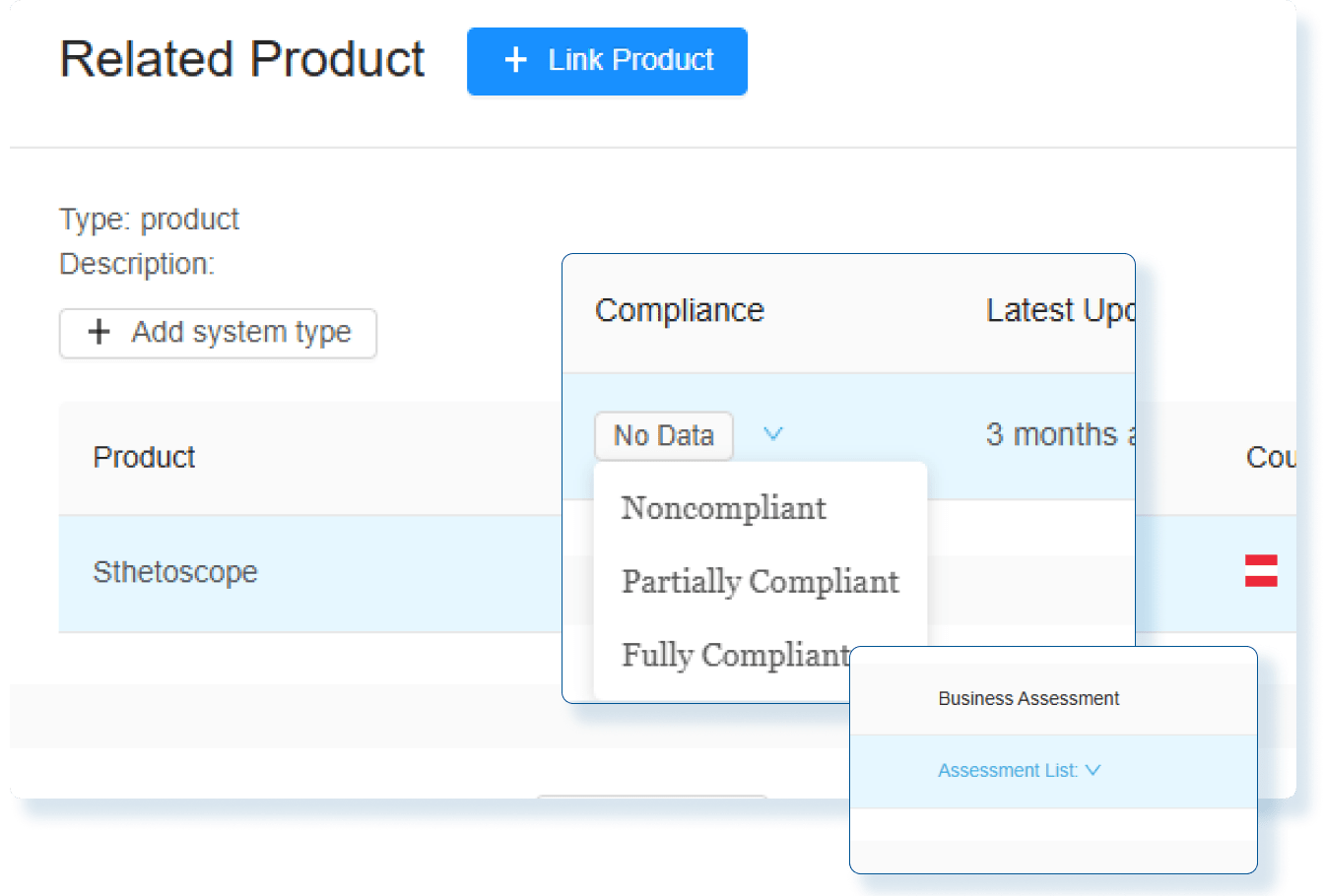Choose the Partially Compliant option
The height and width of the screenshot is (896, 1324).
760,582
